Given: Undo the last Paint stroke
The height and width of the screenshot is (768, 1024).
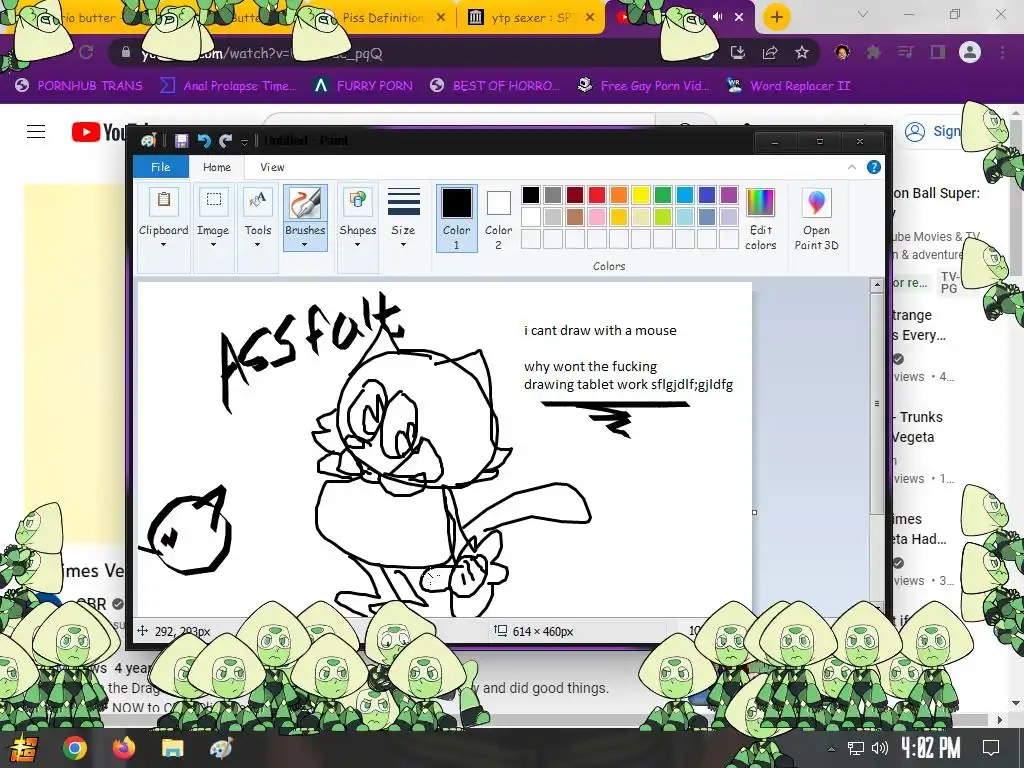Looking at the screenshot, I should coord(204,140).
